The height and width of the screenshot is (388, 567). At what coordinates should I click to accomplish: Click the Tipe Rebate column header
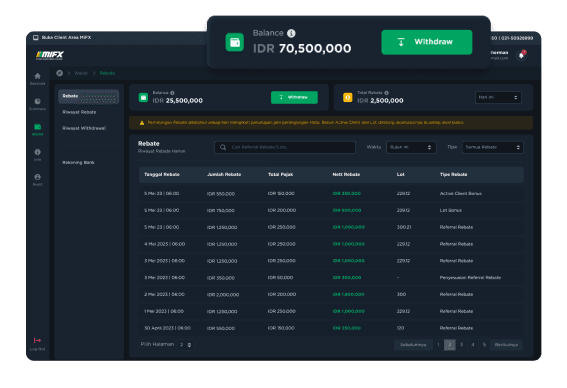pos(453,175)
